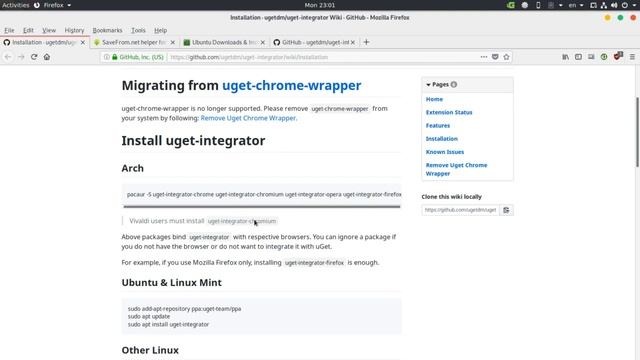Open the Edit menu

coord(28,30)
